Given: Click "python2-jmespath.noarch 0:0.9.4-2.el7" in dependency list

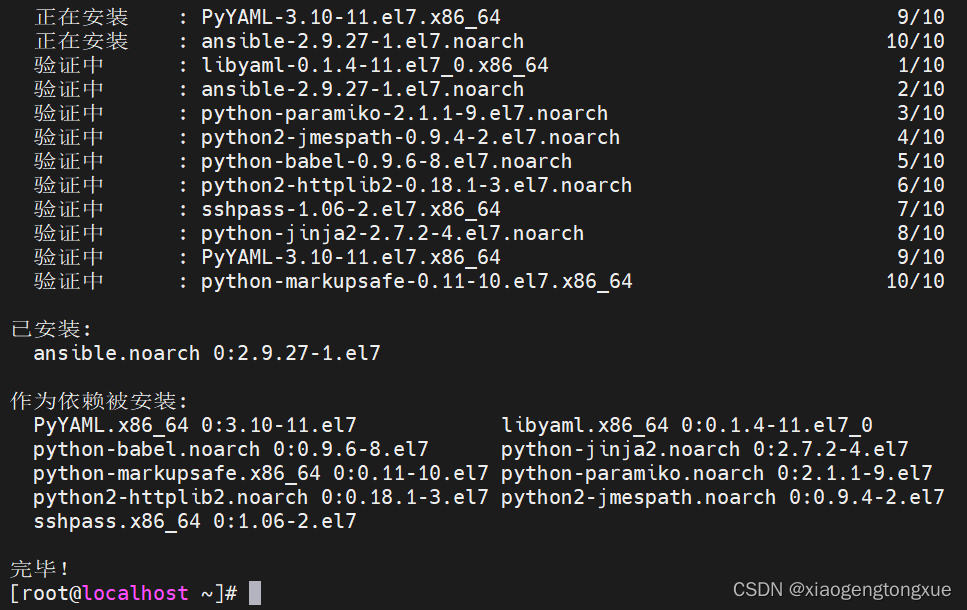Looking at the screenshot, I should coord(722,497).
